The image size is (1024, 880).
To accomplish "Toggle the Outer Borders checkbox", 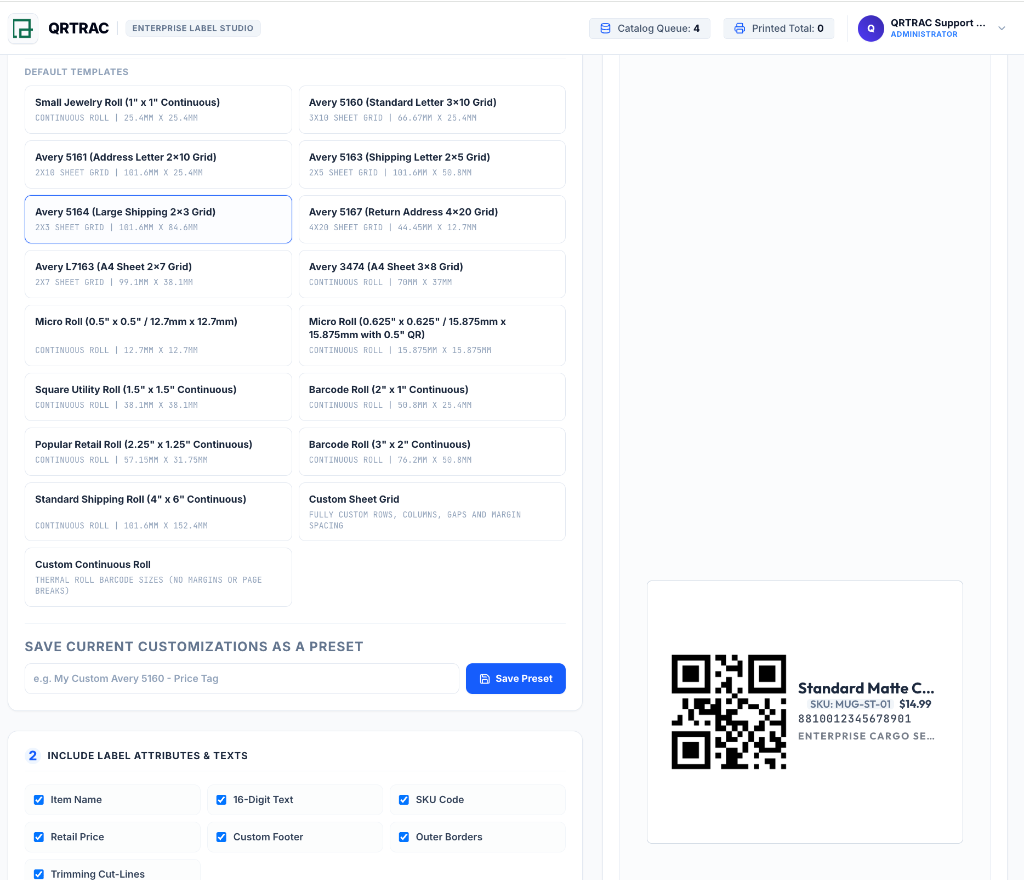I will pyautogui.click(x=404, y=837).
